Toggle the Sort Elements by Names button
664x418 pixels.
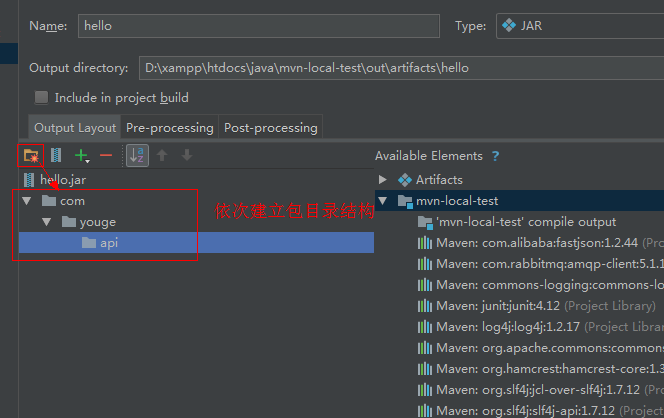[x=137, y=155]
